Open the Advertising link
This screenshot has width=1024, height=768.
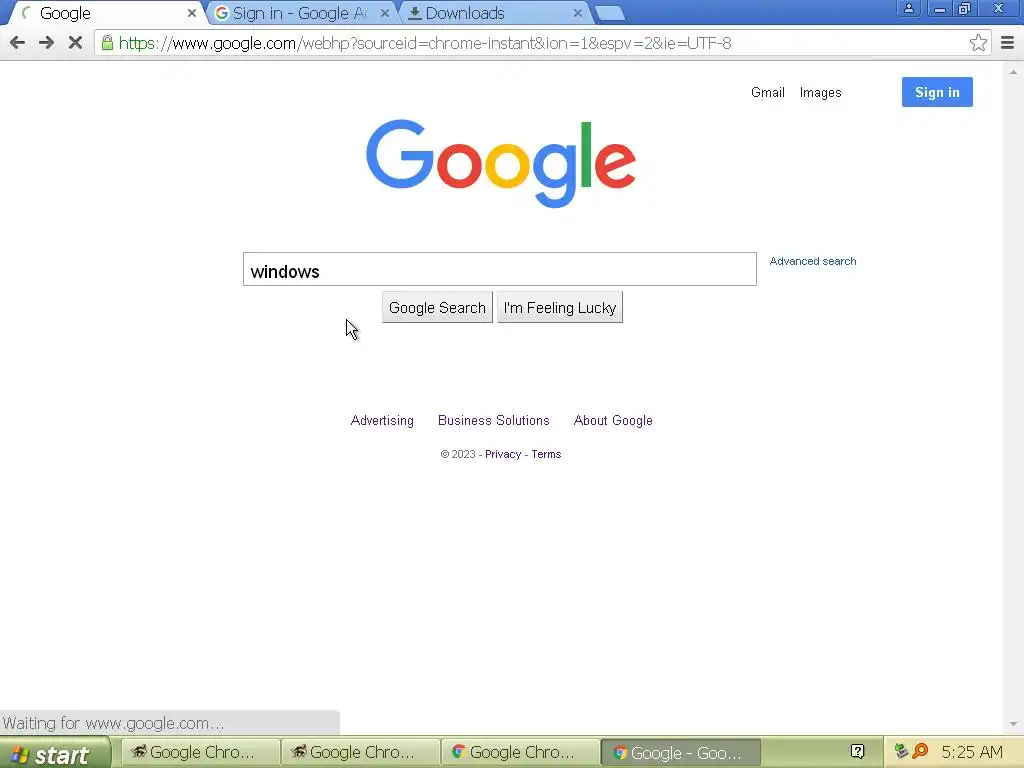382,421
